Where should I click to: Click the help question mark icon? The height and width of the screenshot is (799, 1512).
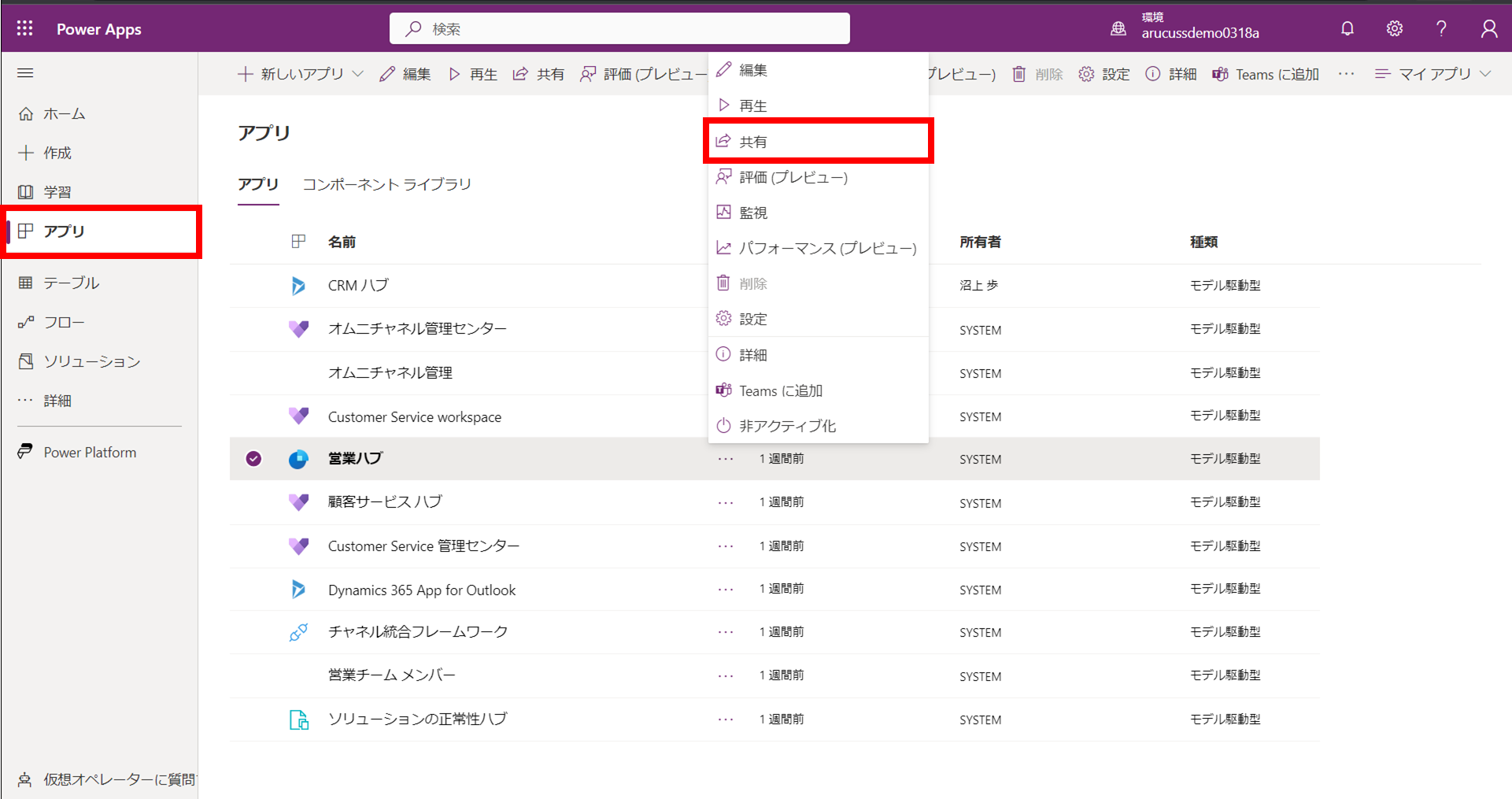1440,29
